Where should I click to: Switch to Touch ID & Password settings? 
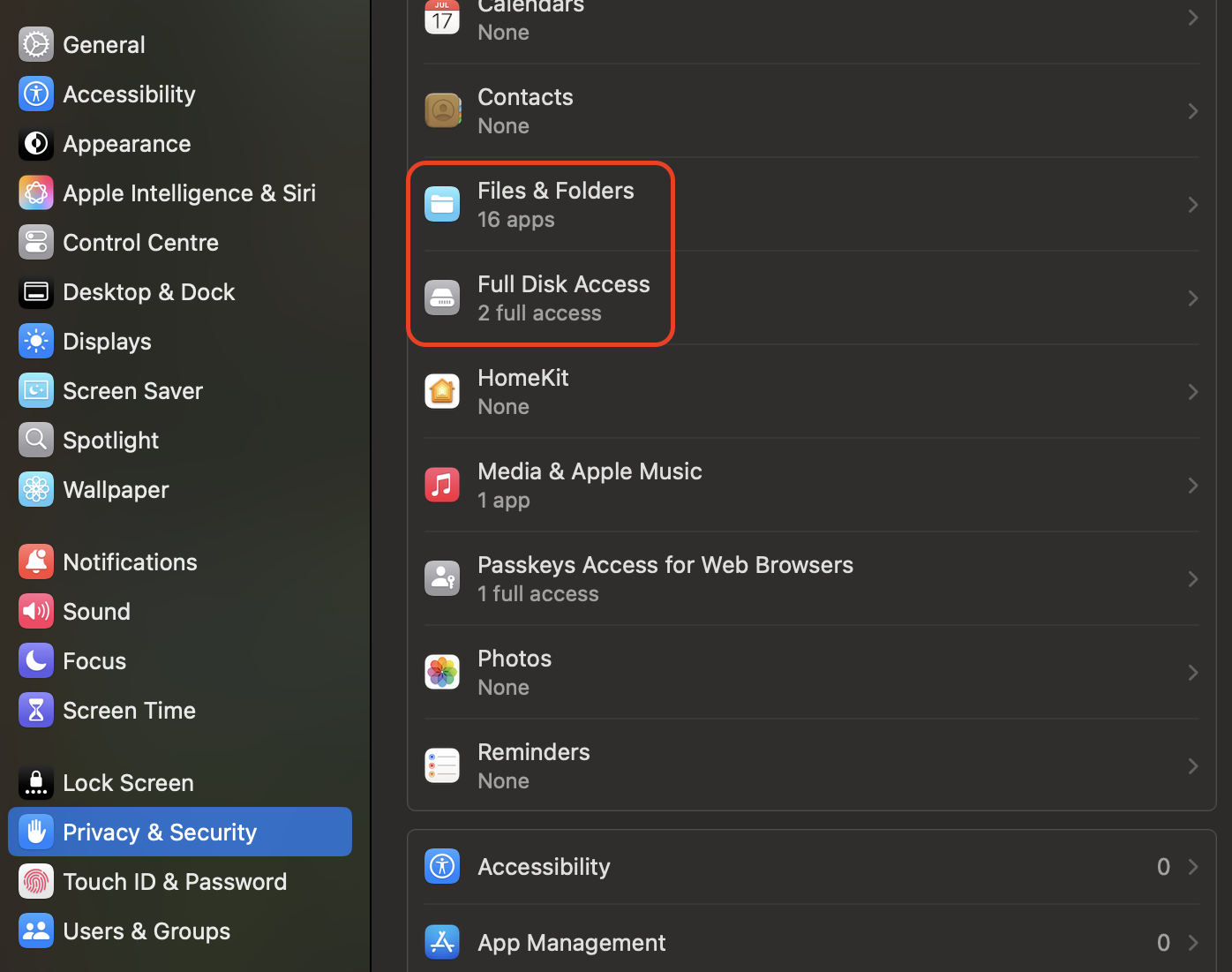[175, 881]
